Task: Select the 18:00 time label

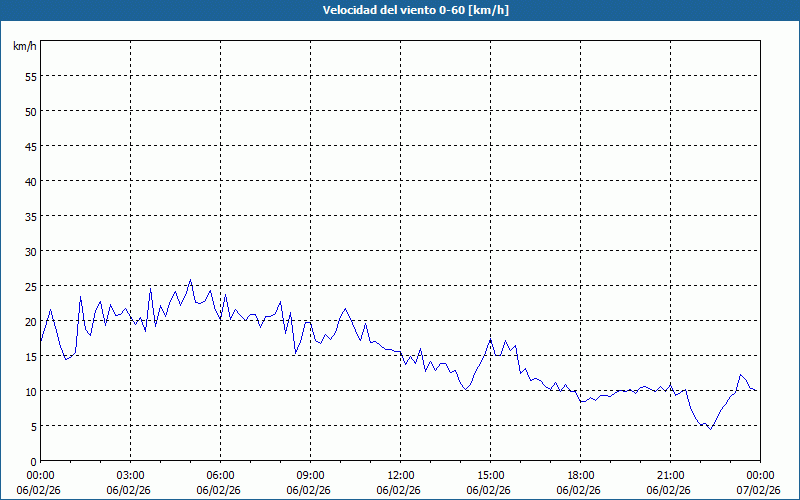Action: 580,475
